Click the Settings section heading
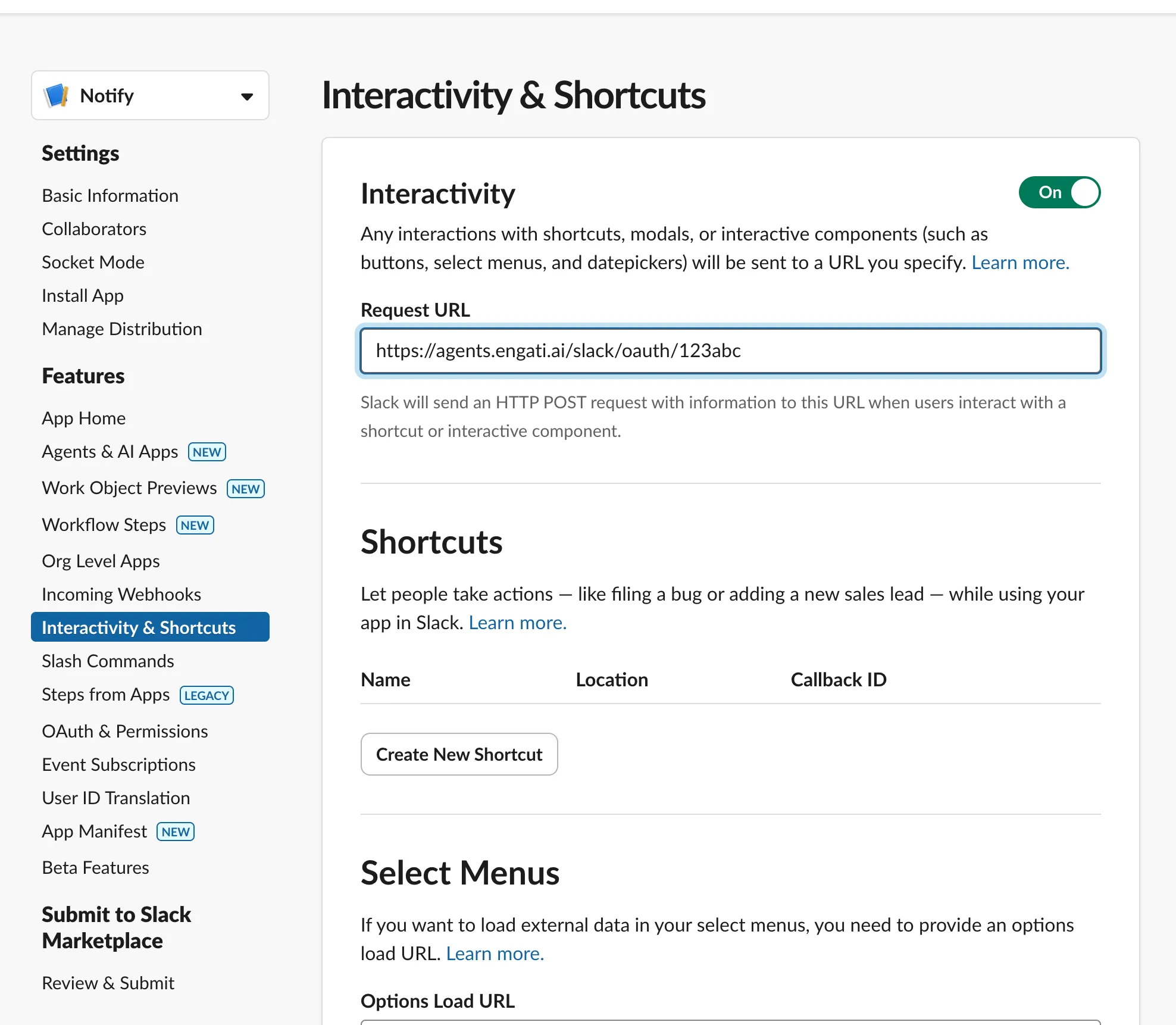 pos(80,153)
